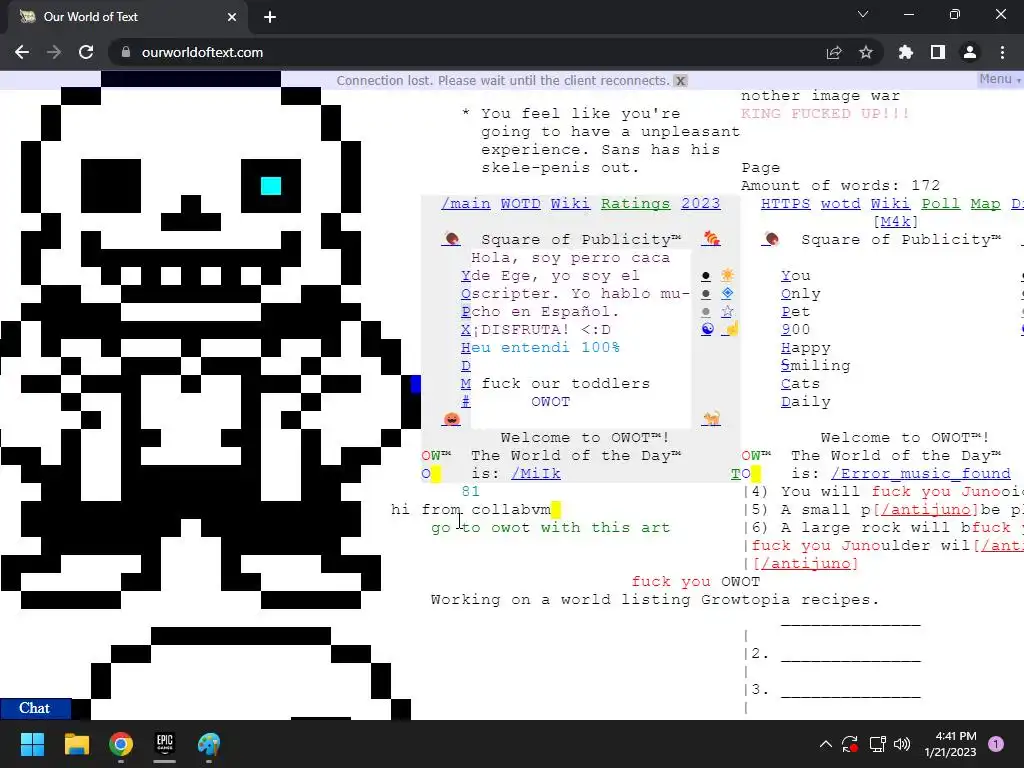Open the Wiki link beside Ratings
1024x768 pixels.
click(570, 204)
